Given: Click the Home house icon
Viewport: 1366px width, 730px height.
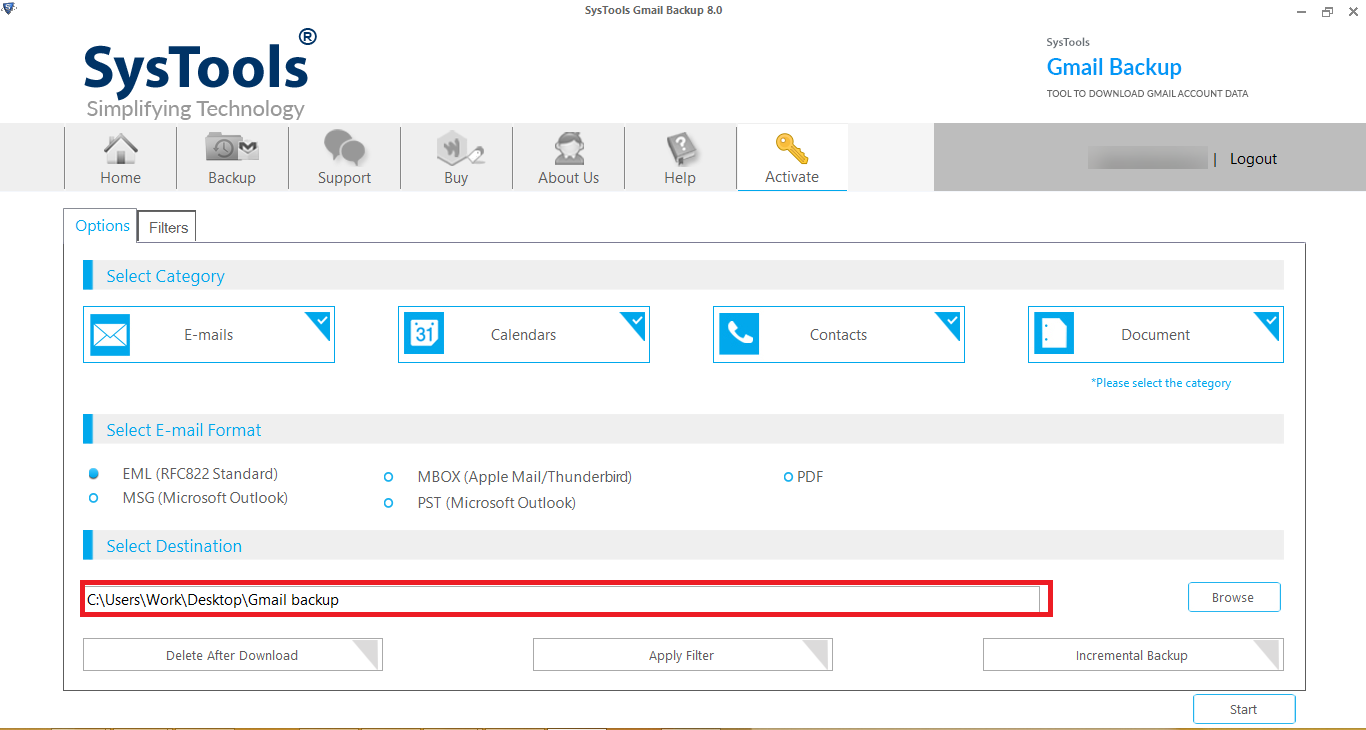Looking at the screenshot, I should [x=121, y=149].
